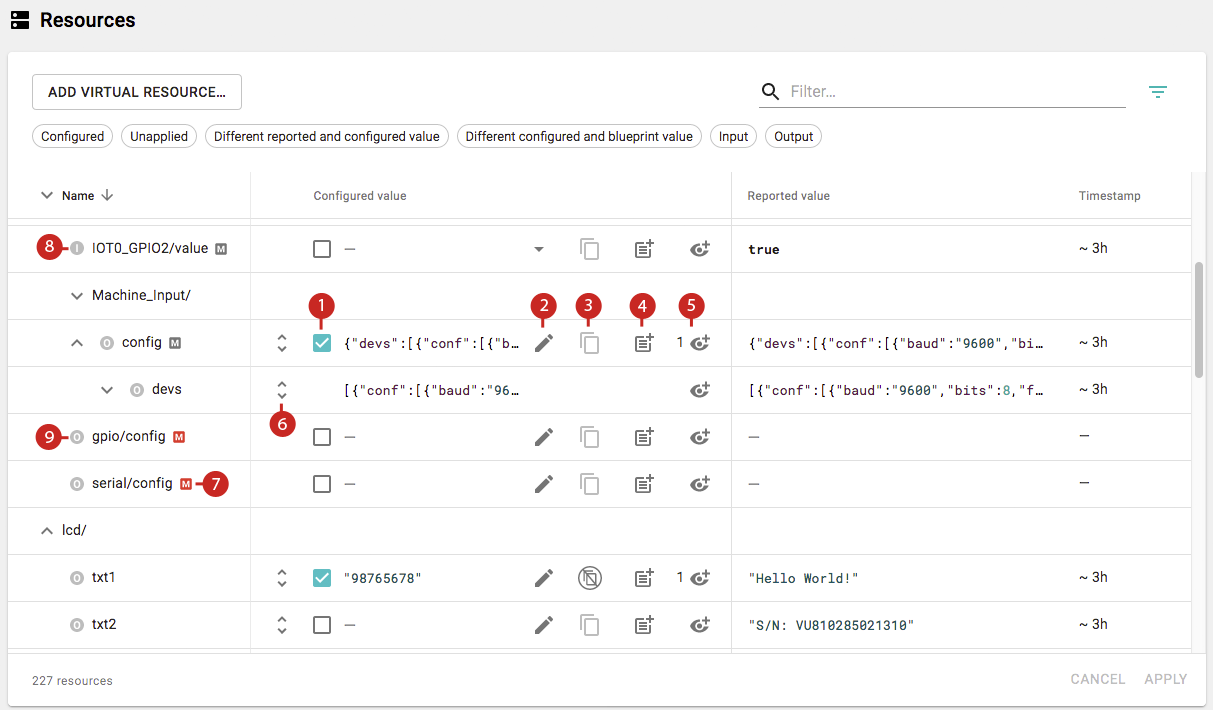
Task: Click the Apply button
Action: click(1166, 679)
